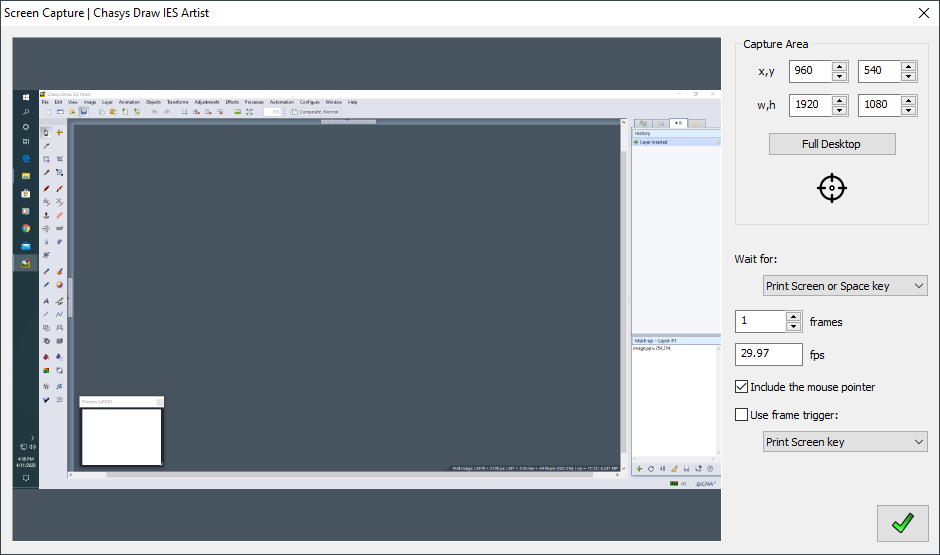The width and height of the screenshot is (940, 555).
Task: Open the frame trigger key dropdown
Action: pyautogui.click(x=844, y=442)
